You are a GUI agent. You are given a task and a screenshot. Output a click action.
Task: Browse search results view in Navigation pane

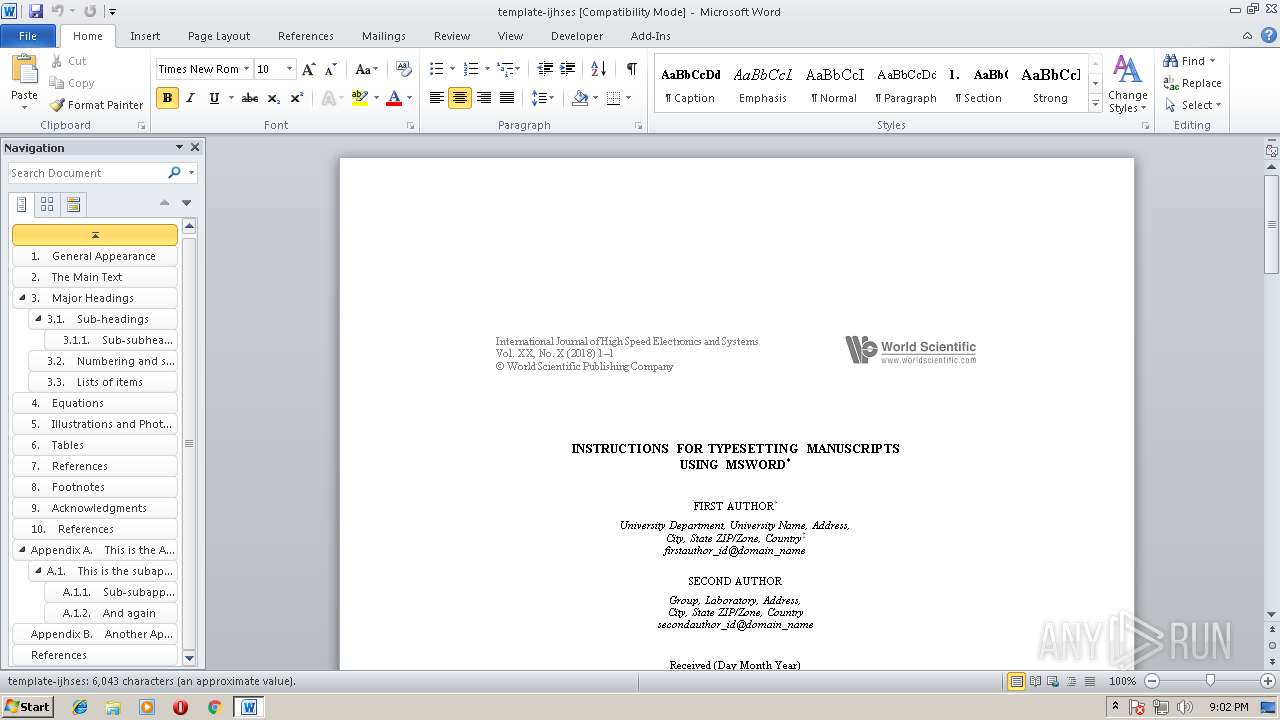click(73, 205)
